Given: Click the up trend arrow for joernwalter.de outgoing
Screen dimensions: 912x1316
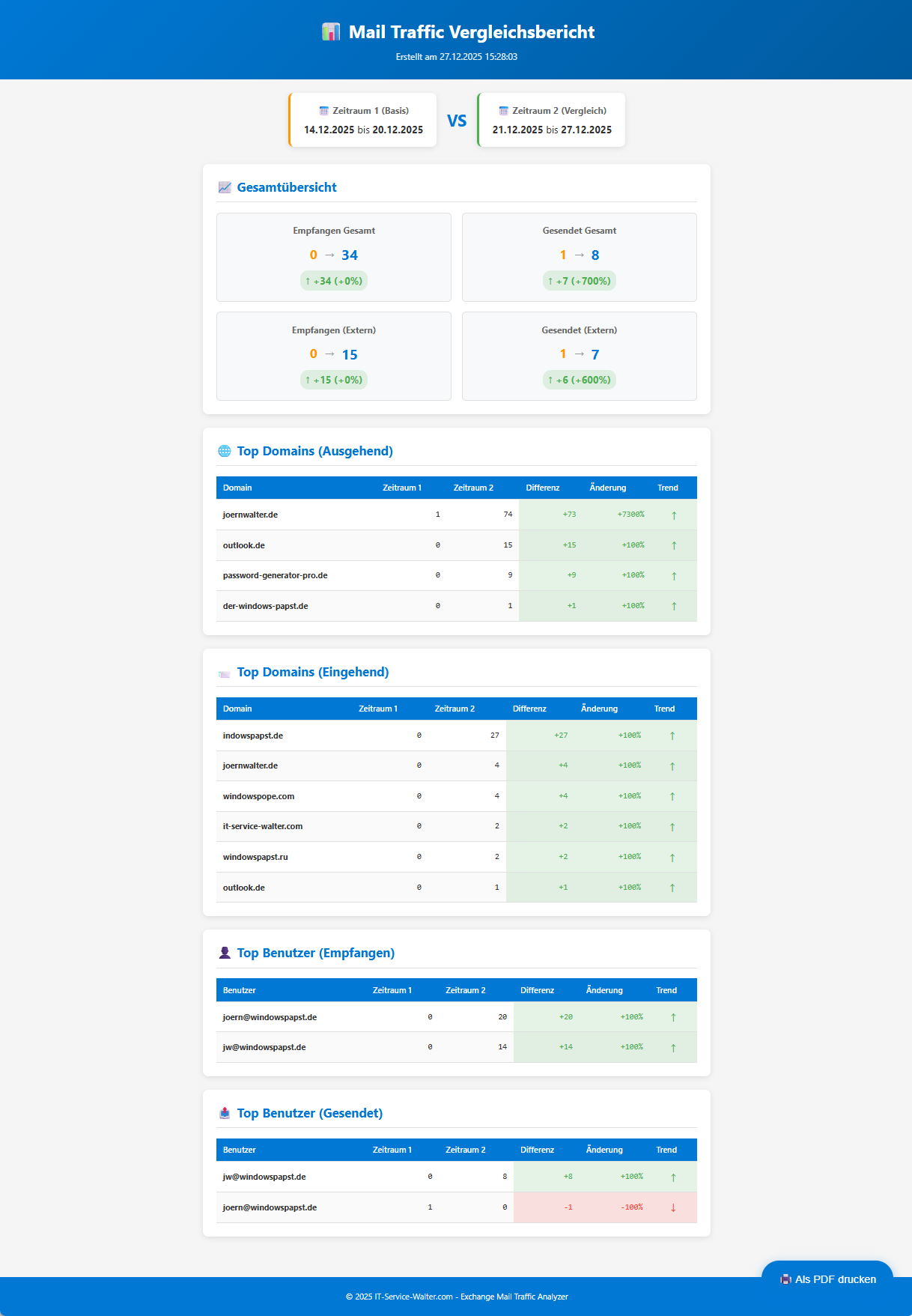Looking at the screenshot, I should (674, 515).
